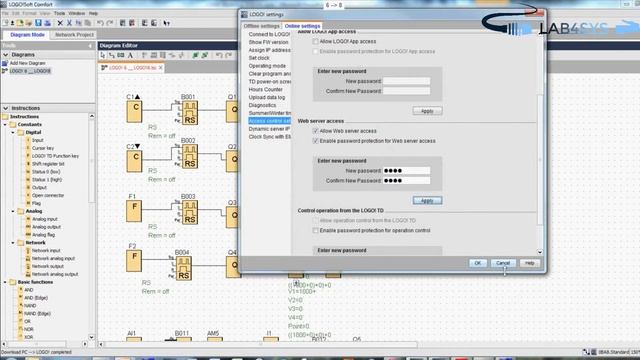Click the first green simulation icon in Diagram Editor

[196, 55]
